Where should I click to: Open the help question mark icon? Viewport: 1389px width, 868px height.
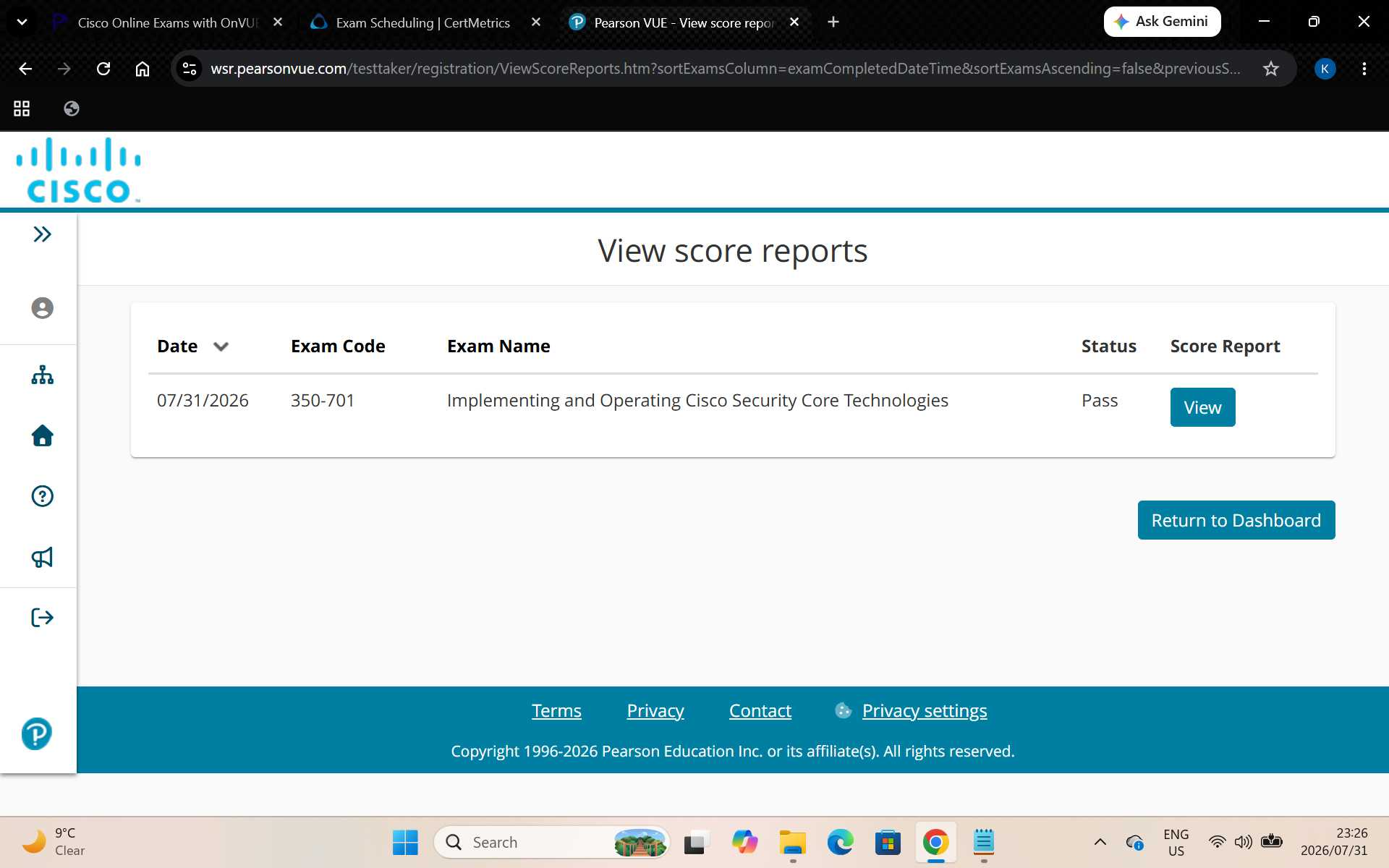point(42,496)
